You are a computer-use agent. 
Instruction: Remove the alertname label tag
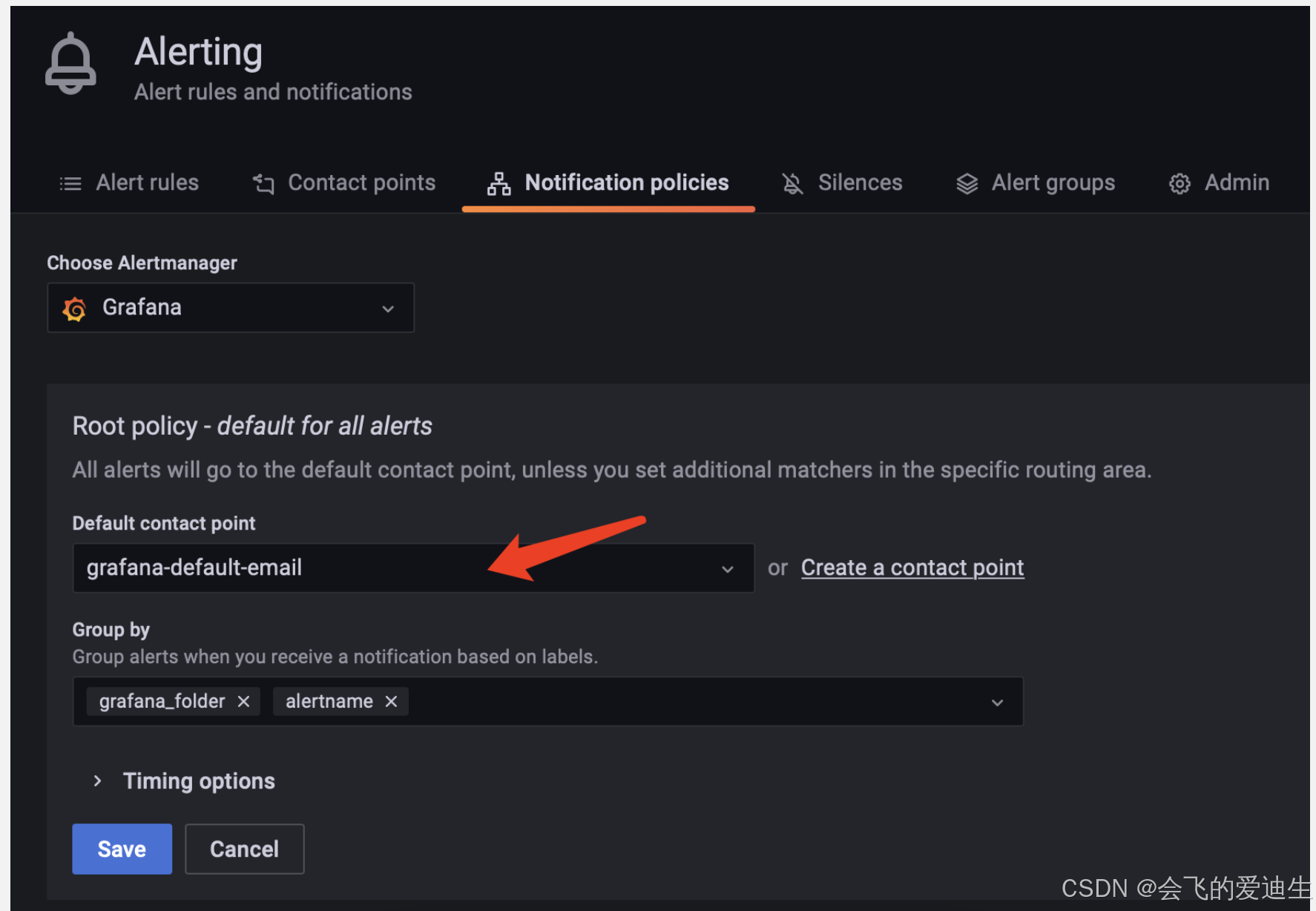(391, 701)
